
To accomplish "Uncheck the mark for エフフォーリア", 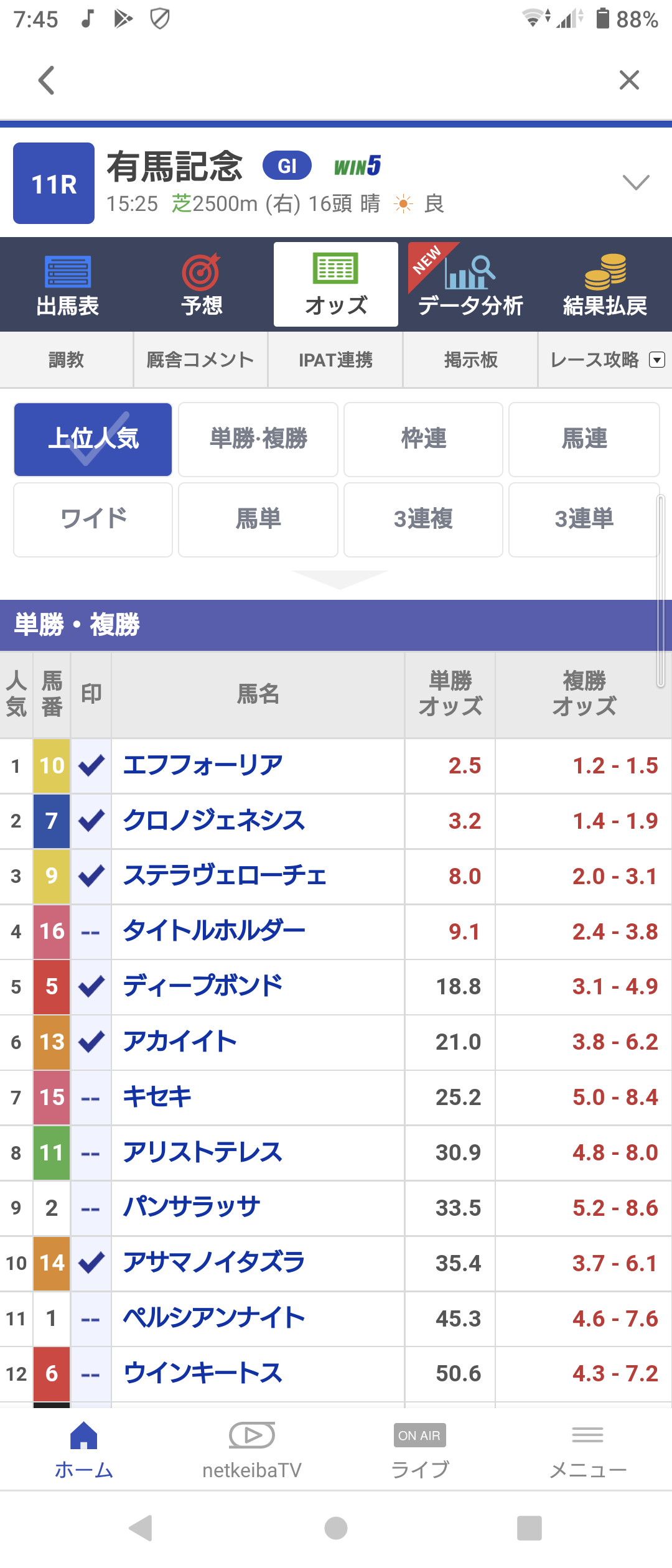I will pyautogui.click(x=91, y=765).
